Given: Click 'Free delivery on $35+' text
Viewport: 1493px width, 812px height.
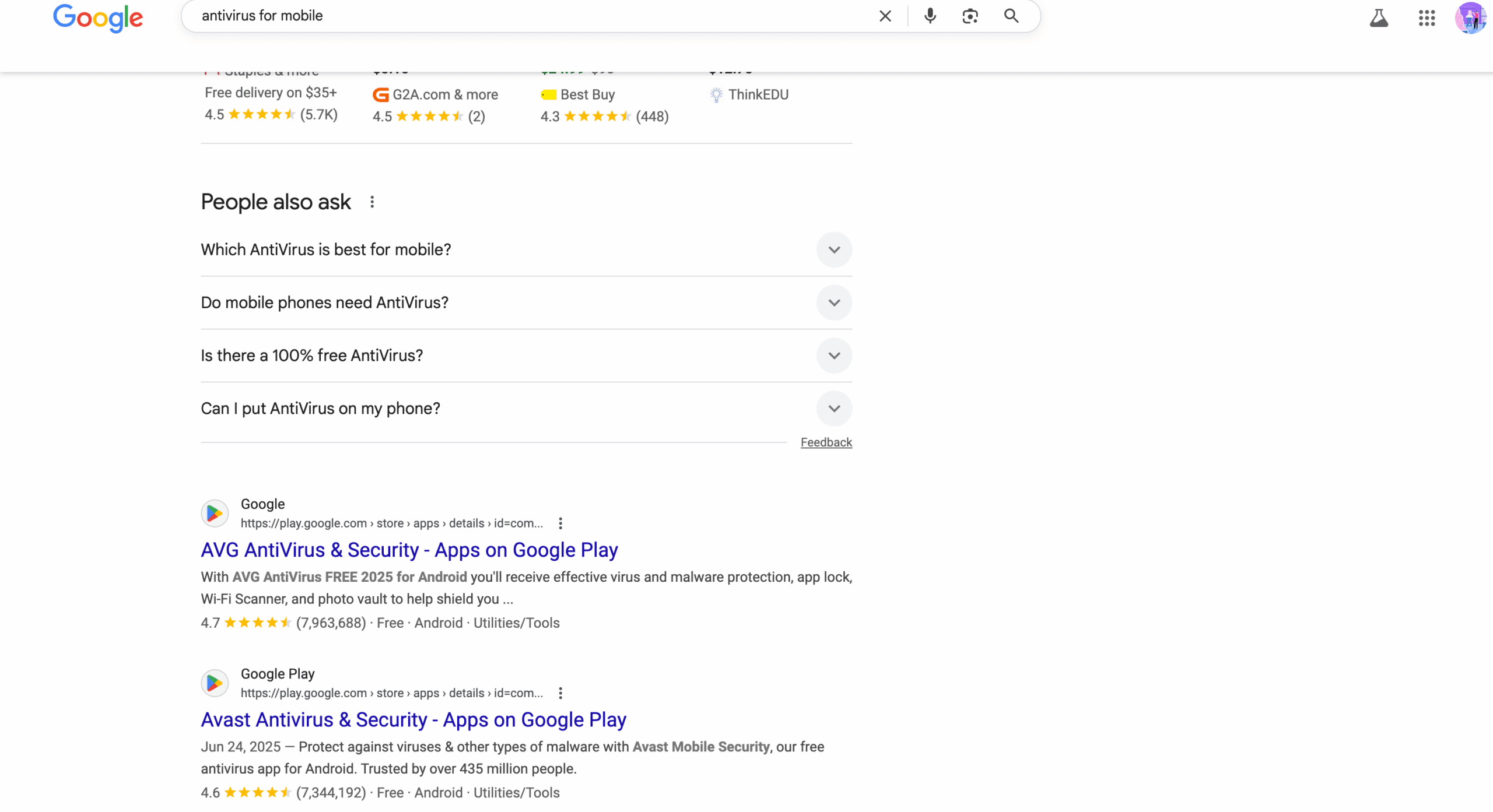Looking at the screenshot, I should pos(271,93).
